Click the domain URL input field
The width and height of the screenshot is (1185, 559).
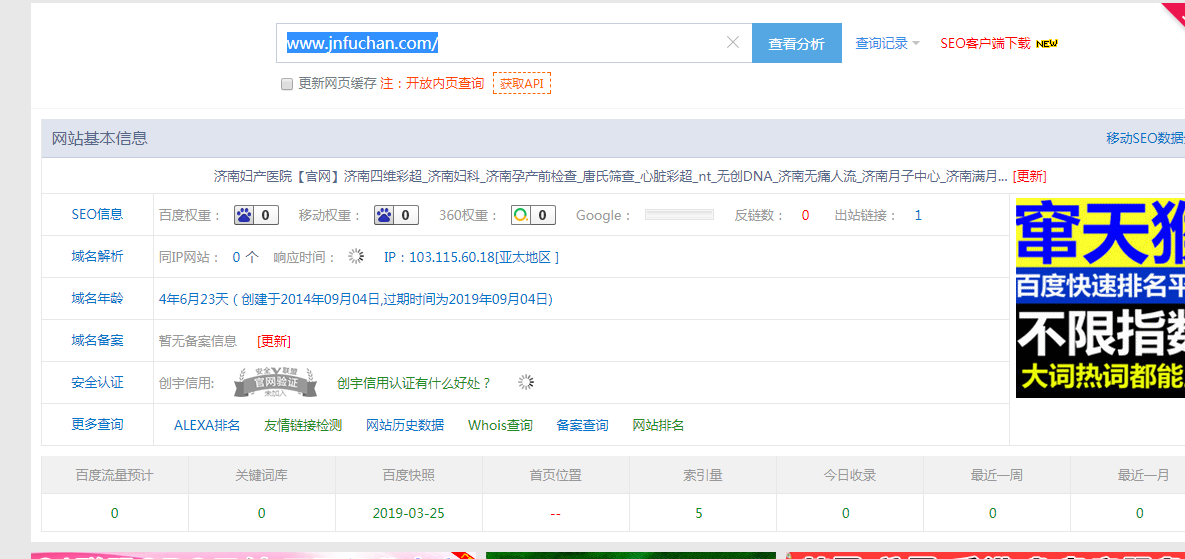[500, 43]
